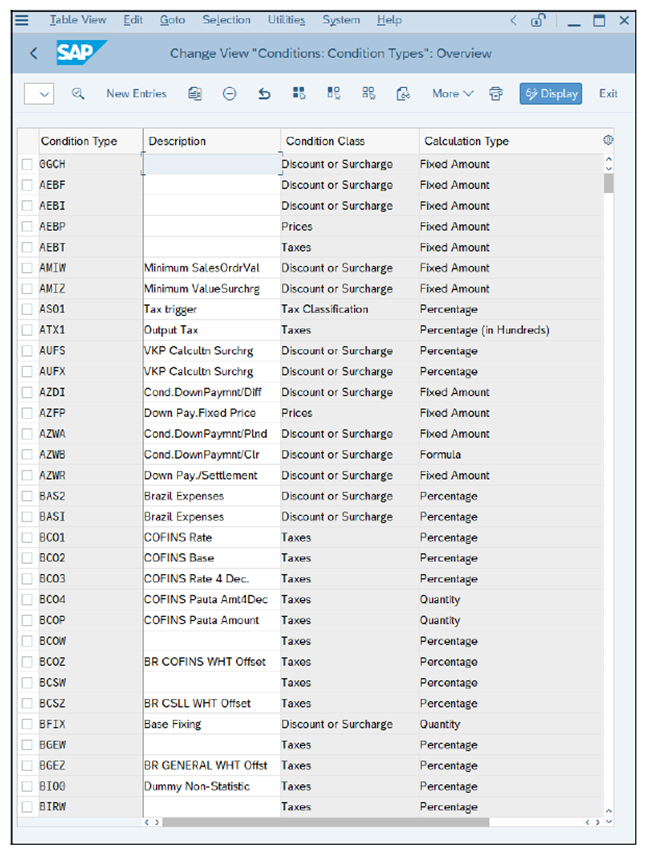
Task: Click the Print icon
Action: [x=496, y=94]
